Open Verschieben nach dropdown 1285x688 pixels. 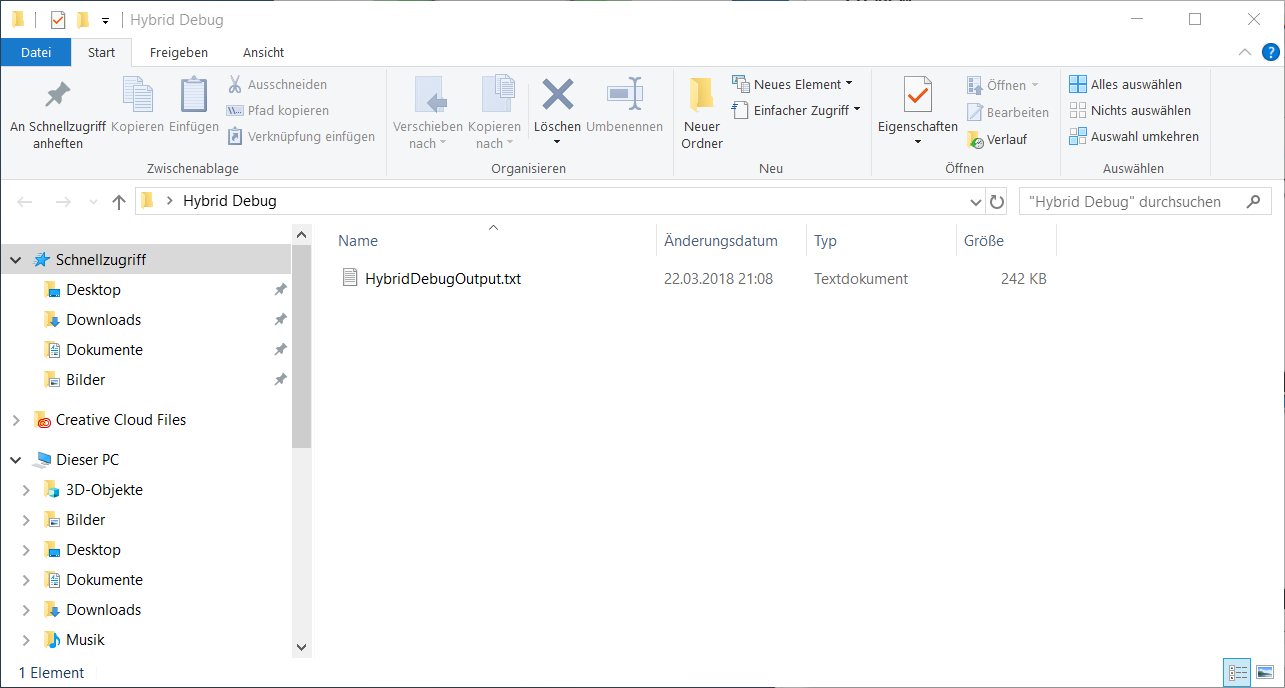[427, 112]
